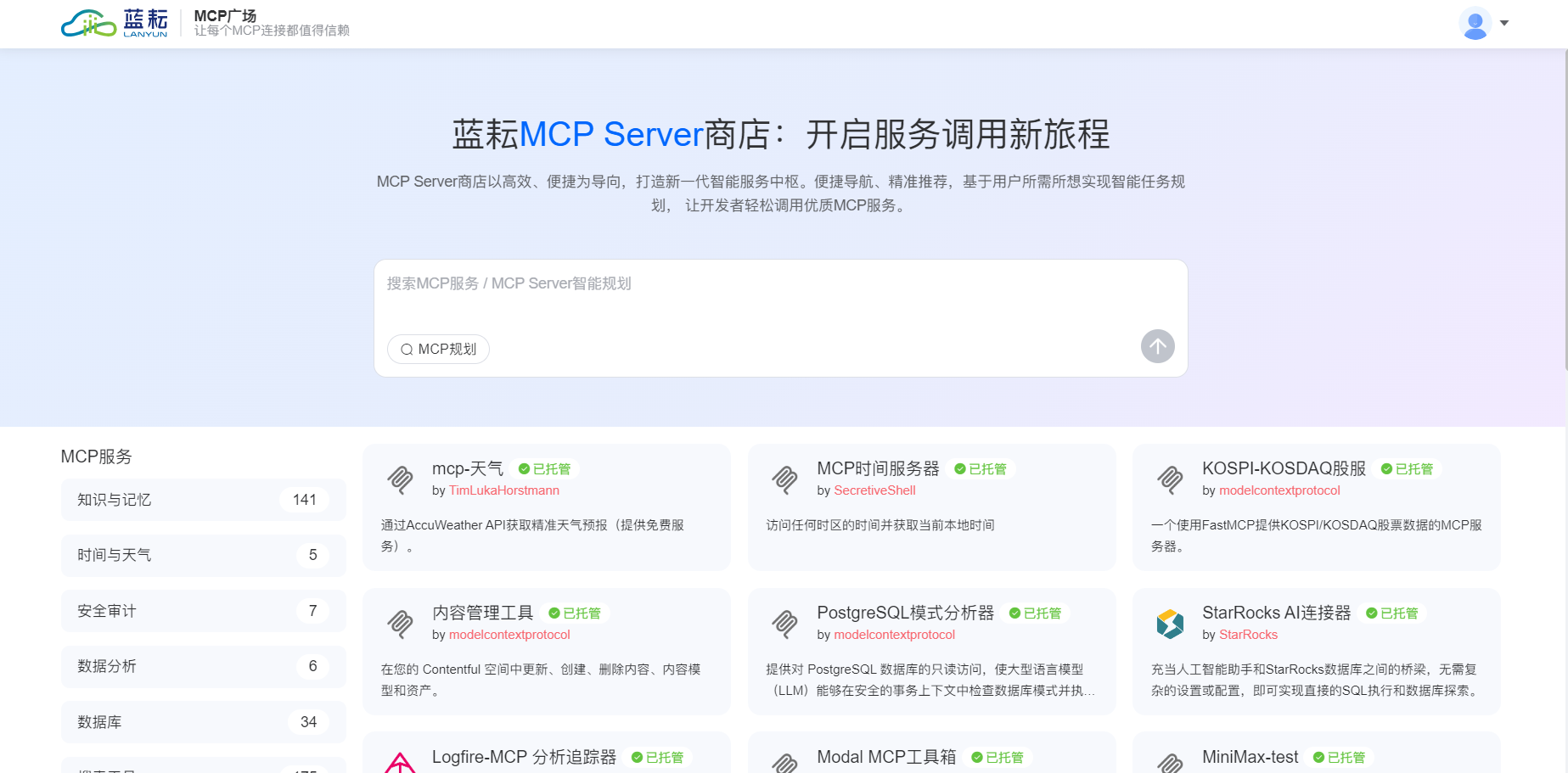Click the count 34 badge on 数据库
Image resolution: width=1568 pixels, height=773 pixels.
308,722
